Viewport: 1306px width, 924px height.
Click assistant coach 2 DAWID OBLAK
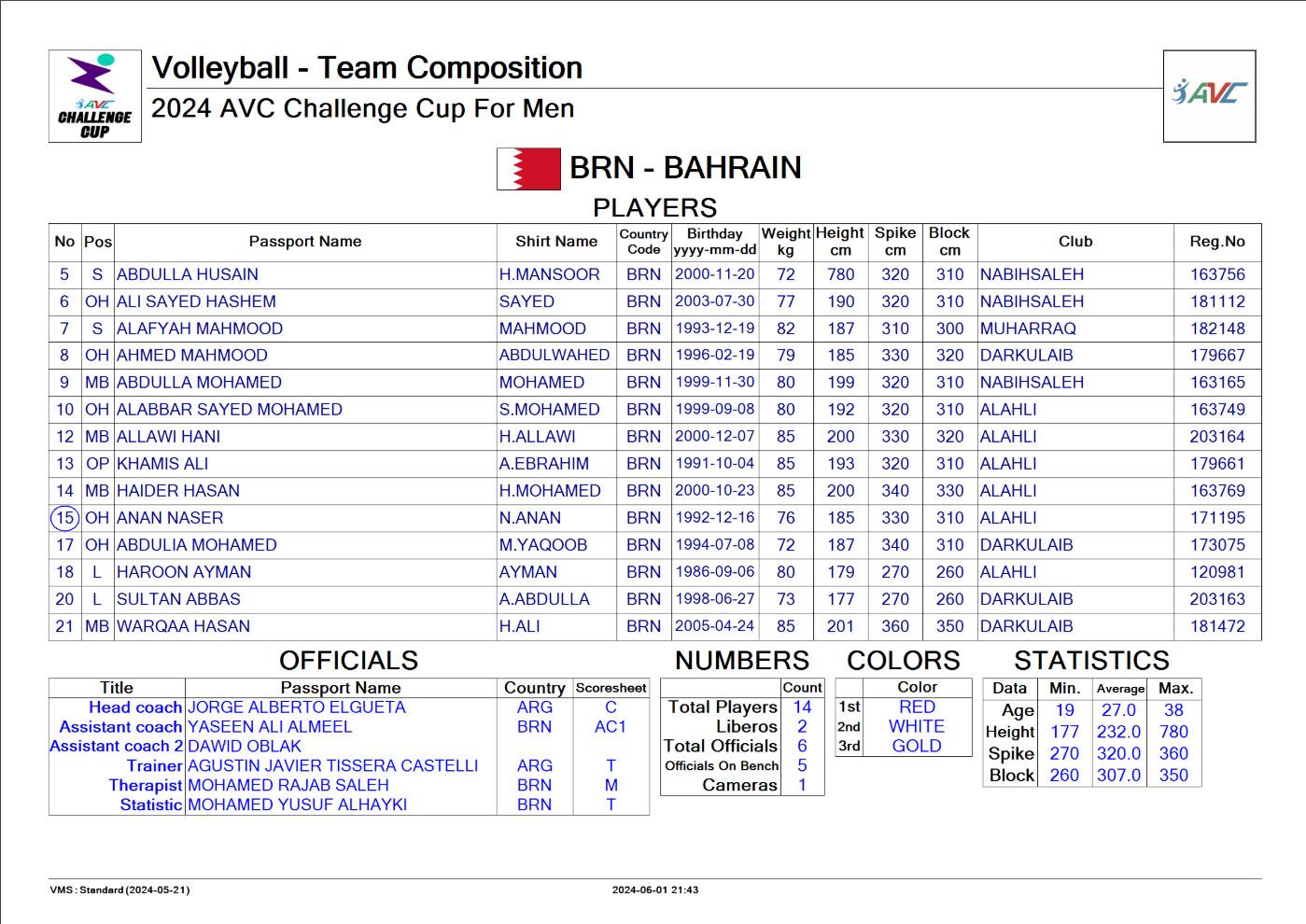pos(245,747)
